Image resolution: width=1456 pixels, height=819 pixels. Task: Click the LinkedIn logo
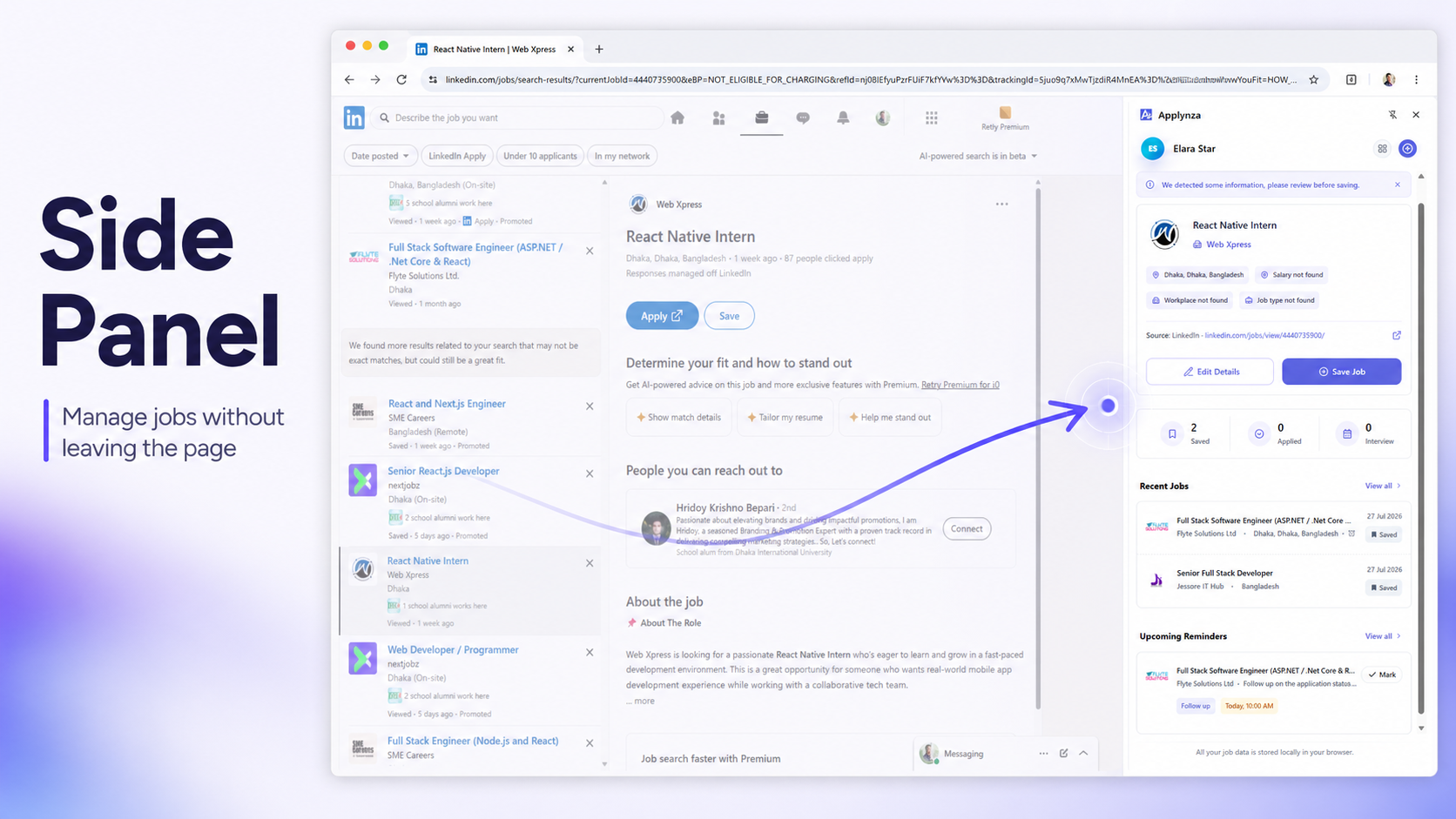[354, 117]
